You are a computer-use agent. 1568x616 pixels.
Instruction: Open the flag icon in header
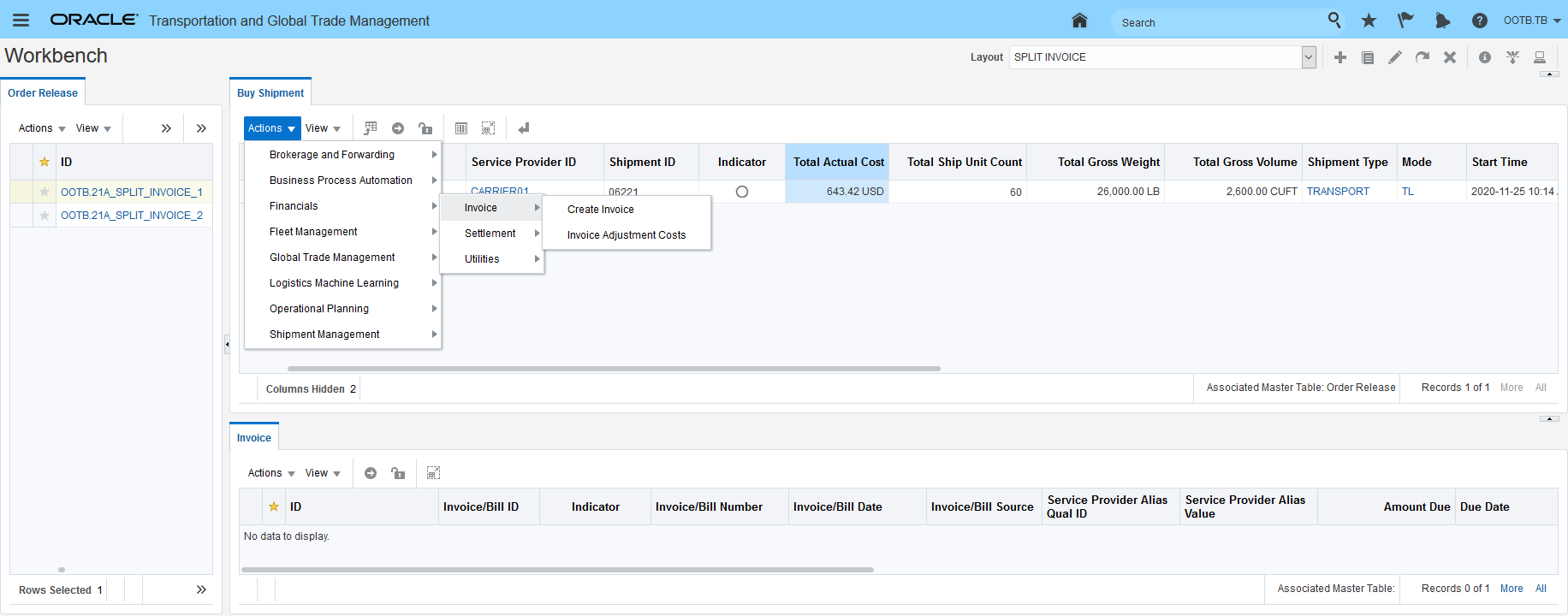(x=1405, y=21)
